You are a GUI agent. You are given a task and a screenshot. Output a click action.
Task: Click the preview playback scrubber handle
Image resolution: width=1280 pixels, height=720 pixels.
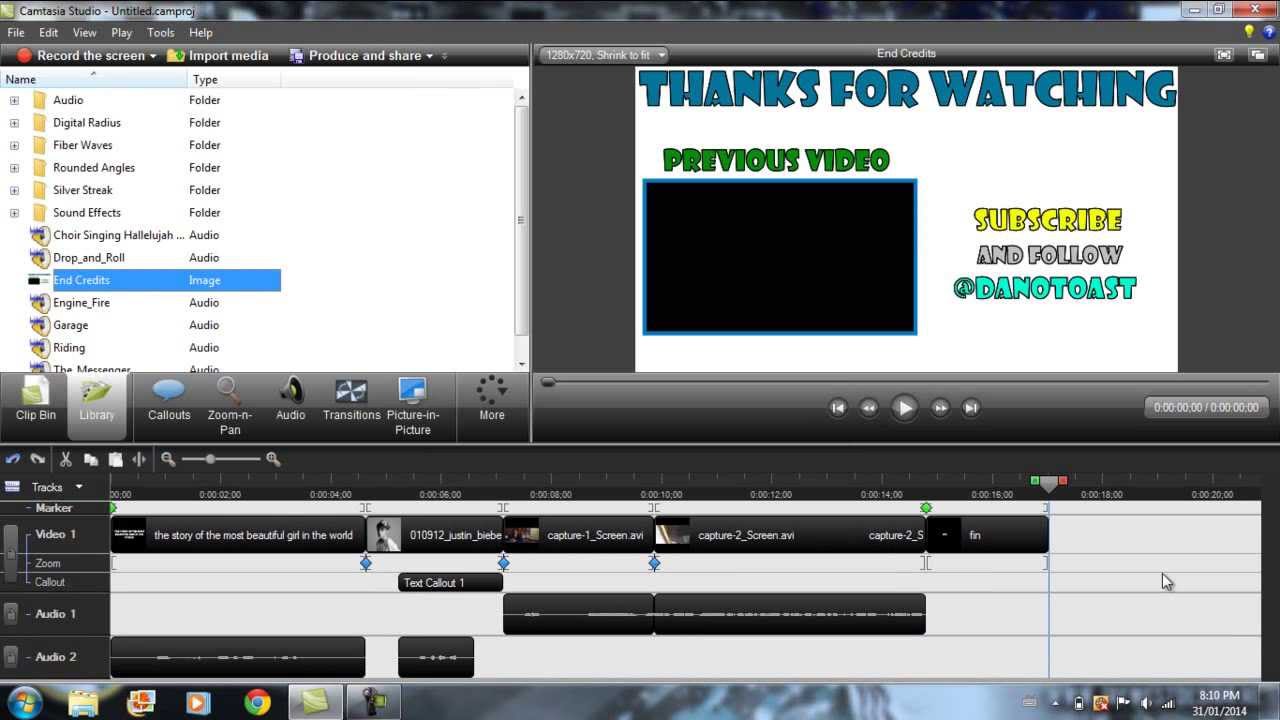tap(548, 382)
